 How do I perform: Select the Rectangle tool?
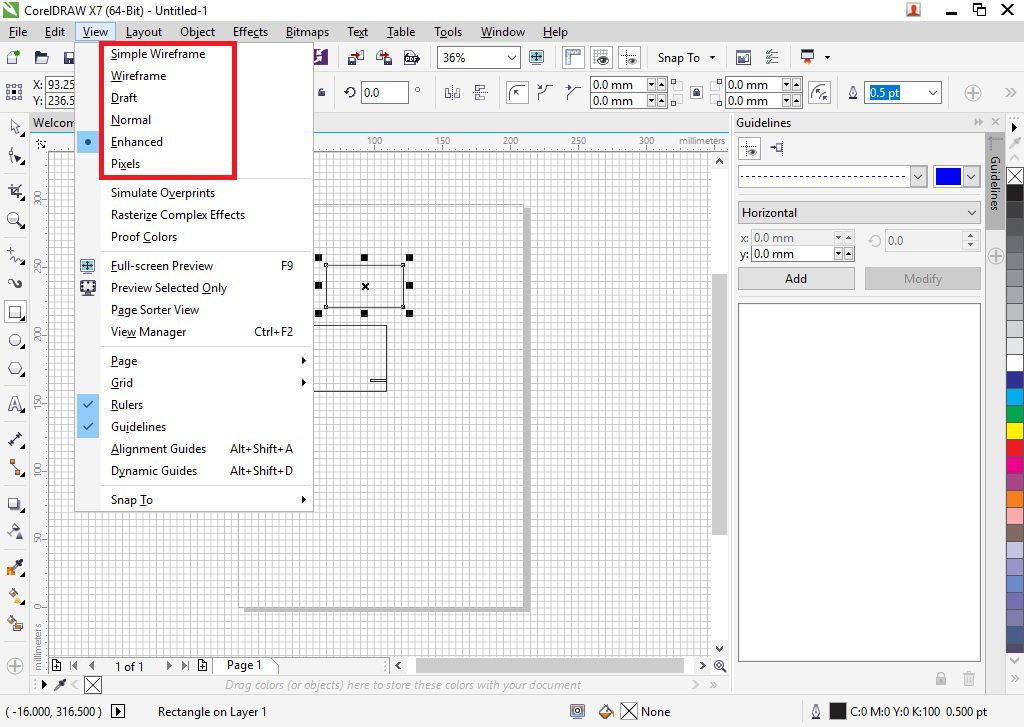point(15,312)
